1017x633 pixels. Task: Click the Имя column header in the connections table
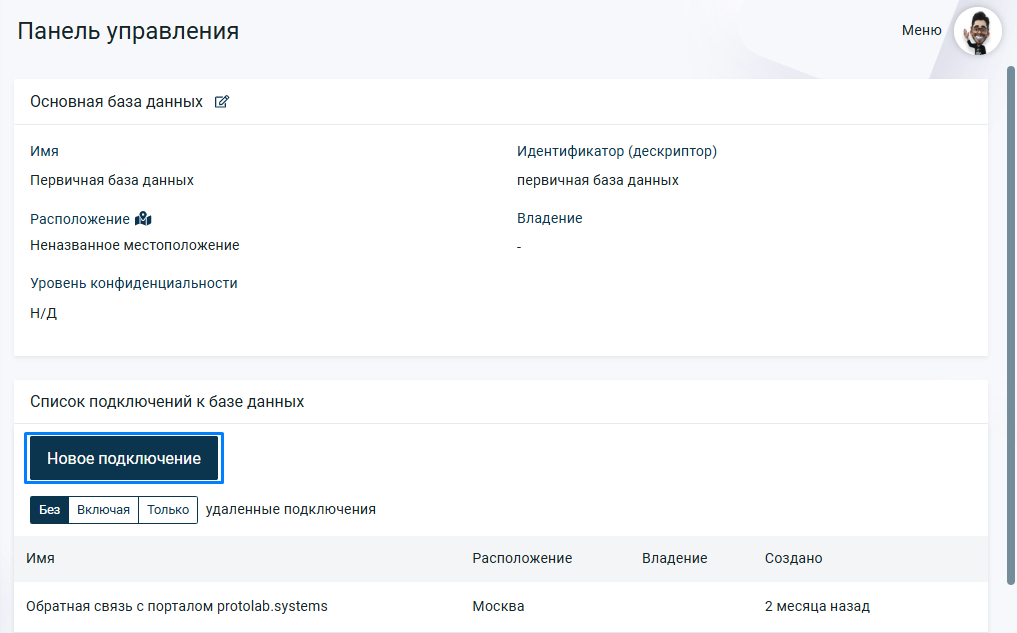(x=40, y=558)
